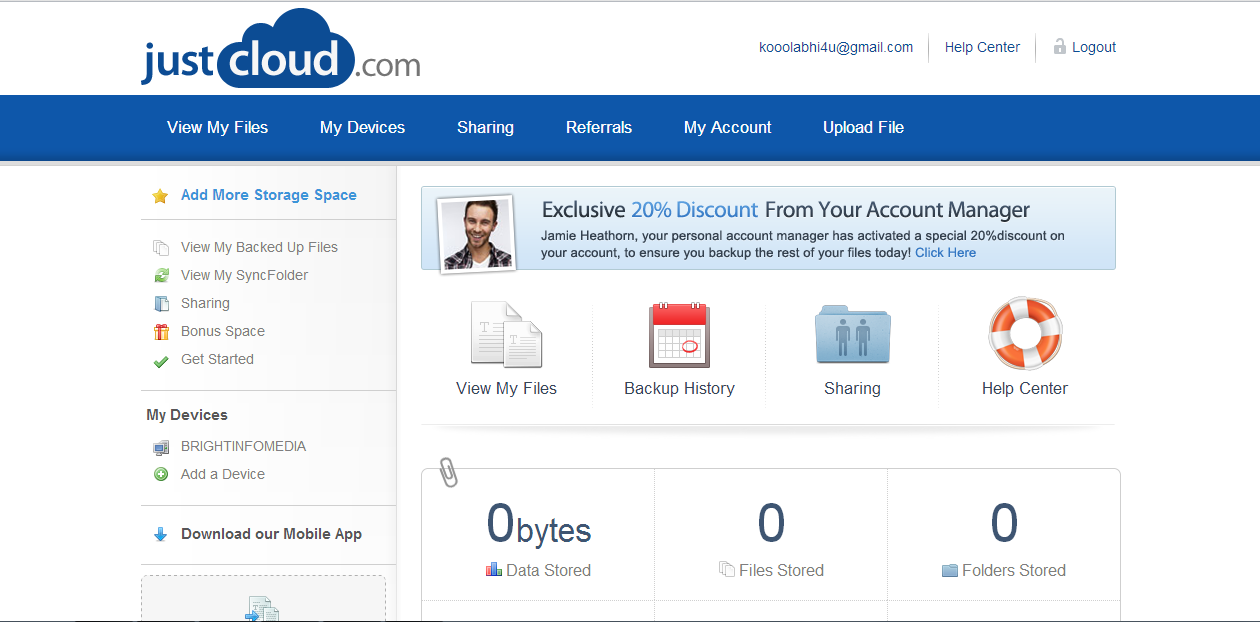Click the gold star icon beside Add More Storage

pos(160,196)
